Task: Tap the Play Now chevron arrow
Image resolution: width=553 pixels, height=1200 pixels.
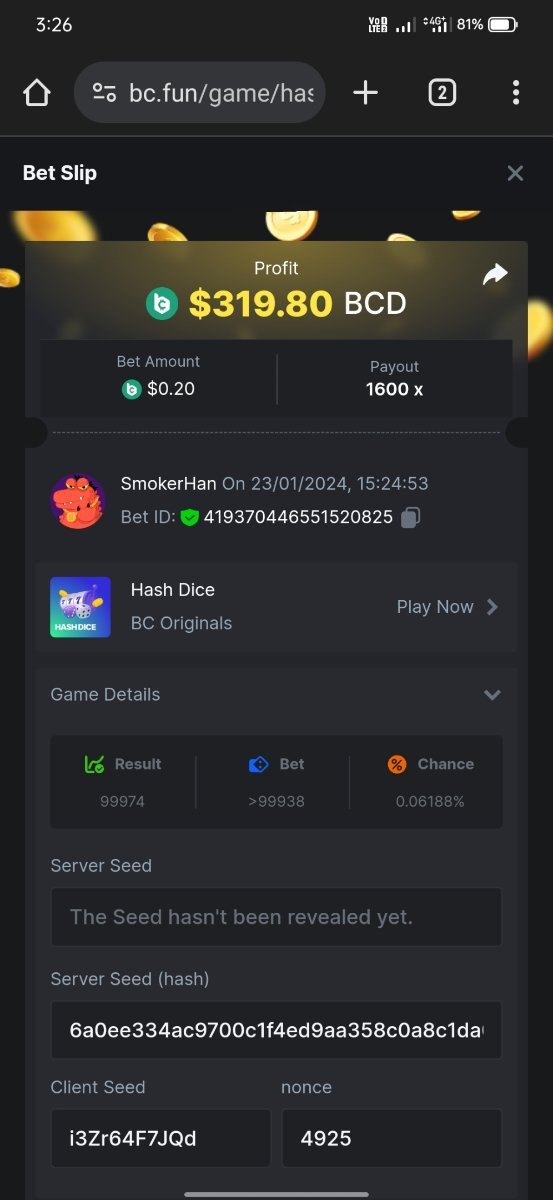Action: (491, 607)
